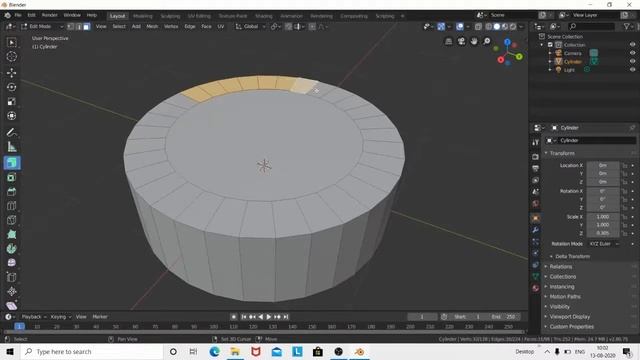Select the Extrude Region tool
Image resolution: width=640 pixels, height=360 pixels.
11,163
